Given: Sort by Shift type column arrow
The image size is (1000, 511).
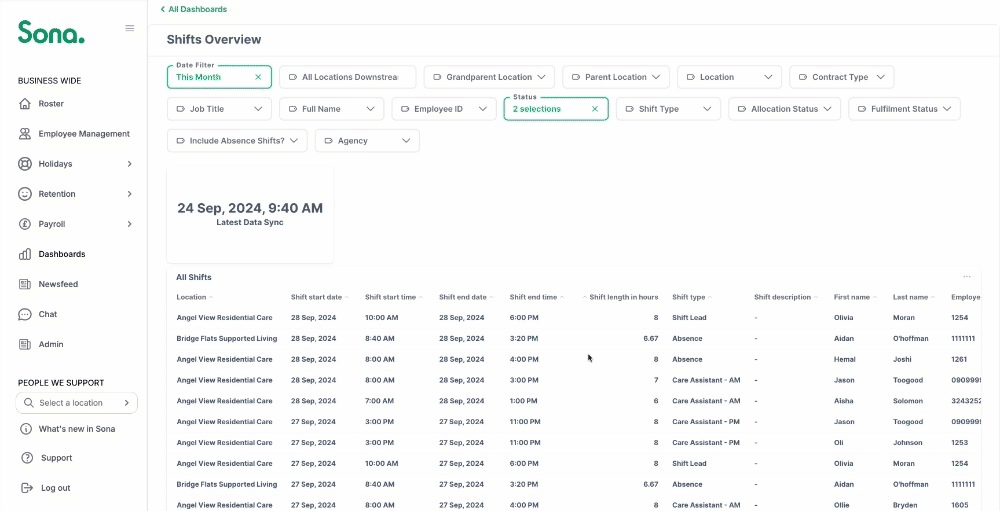Looking at the screenshot, I should click(710, 297).
